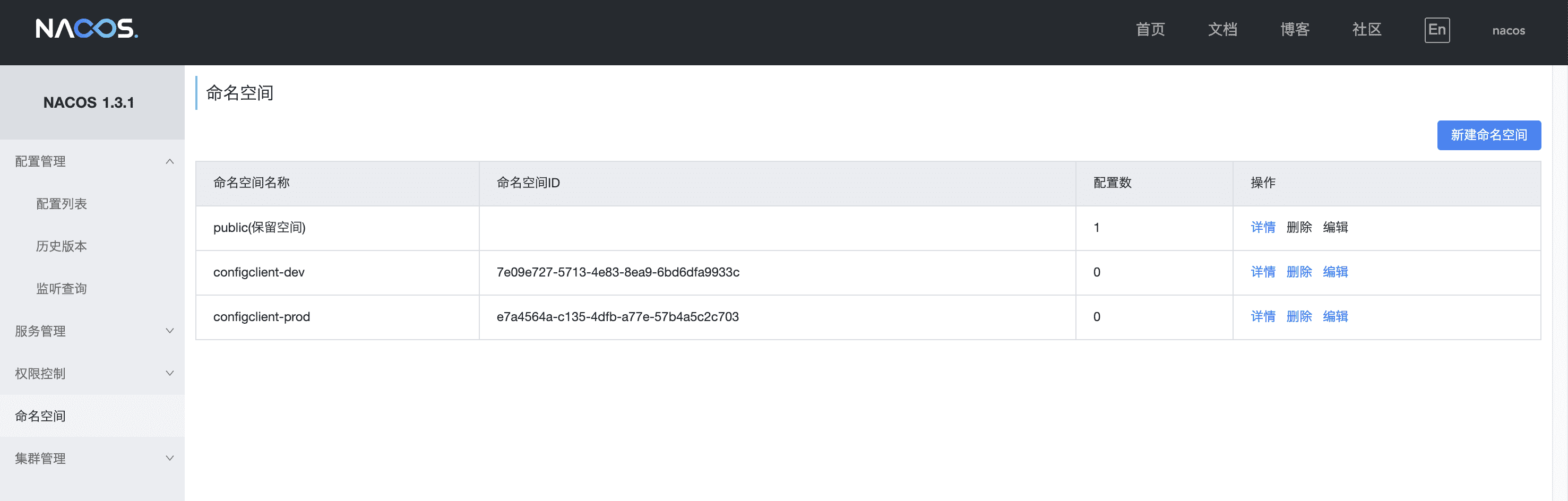Click the NACOS logo in header
Viewport: 1568px width, 501px height.
[x=87, y=29]
